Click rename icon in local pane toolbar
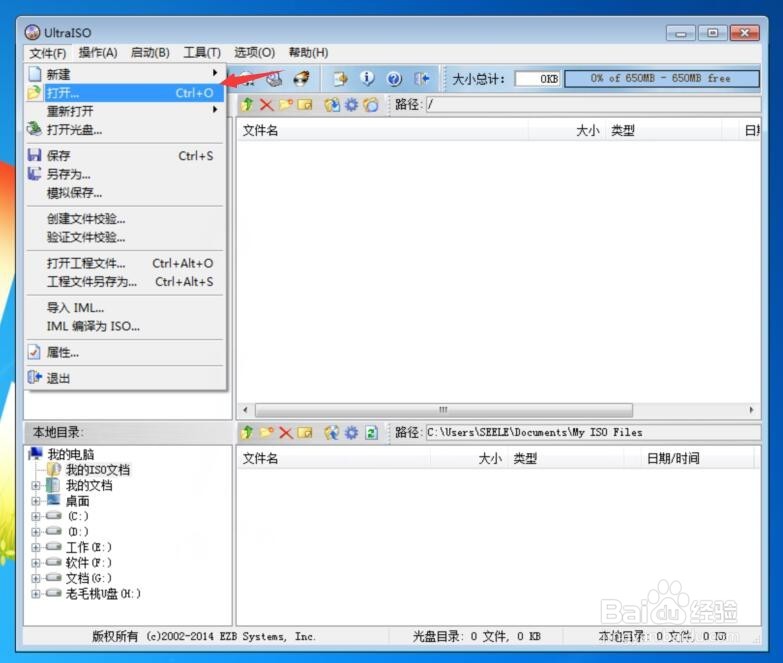Screen dimensions: 783x663 point(305,432)
